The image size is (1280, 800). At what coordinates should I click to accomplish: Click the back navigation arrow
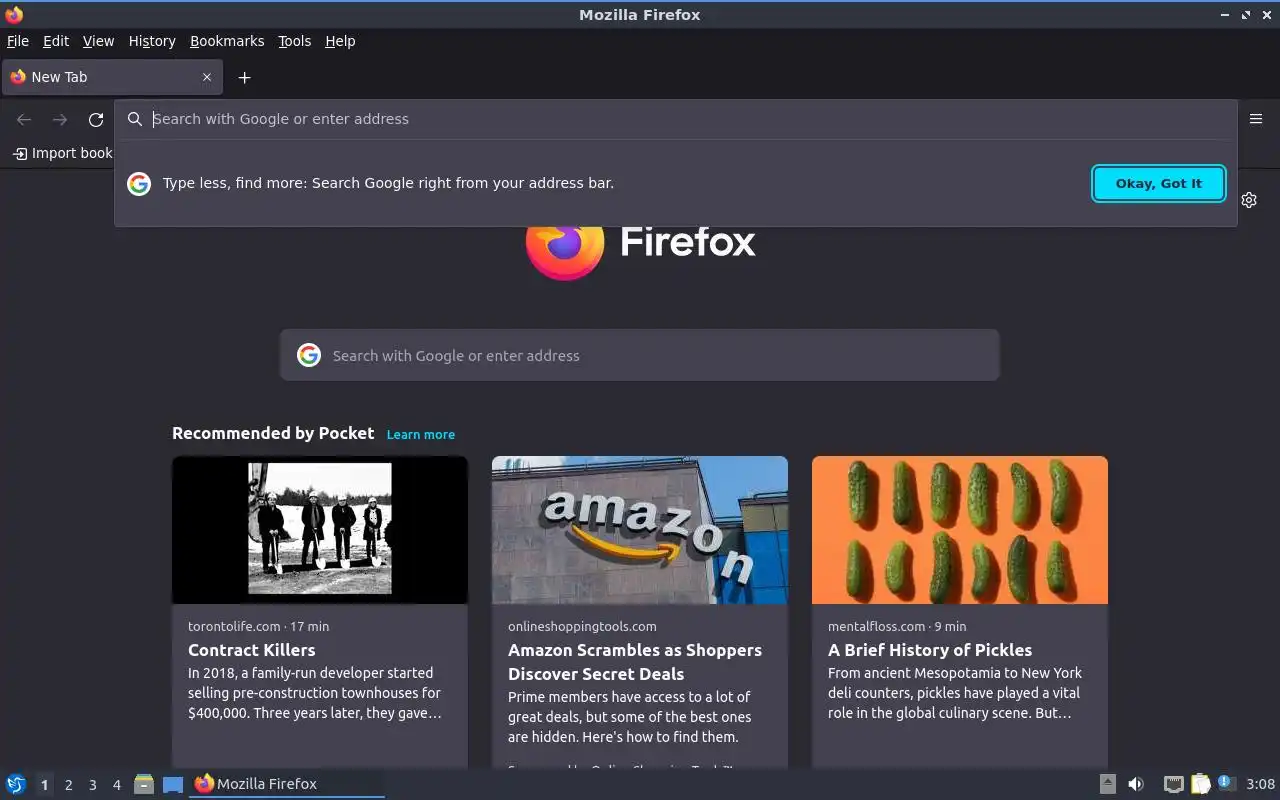pyautogui.click(x=24, y=119)
